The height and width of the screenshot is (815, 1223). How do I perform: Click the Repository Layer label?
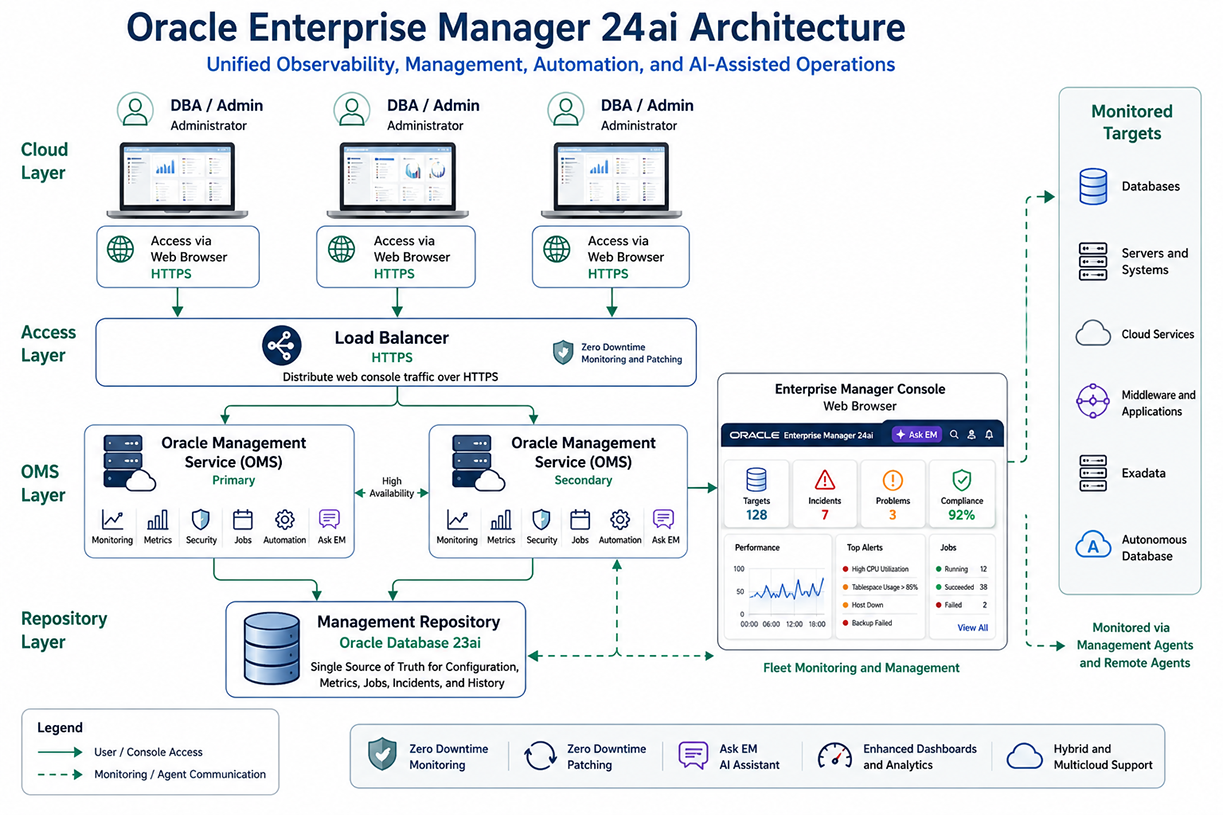[x=64, y=630]
